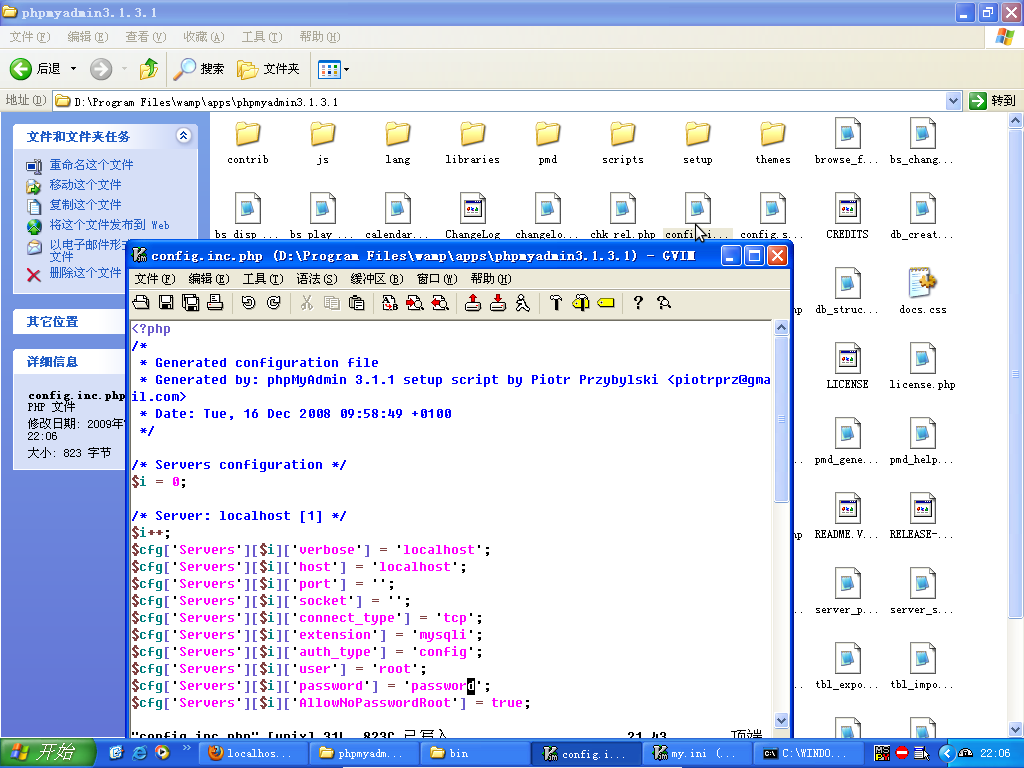
Task: Save the session from GVIM toolbar
Action: pos(498,302)
